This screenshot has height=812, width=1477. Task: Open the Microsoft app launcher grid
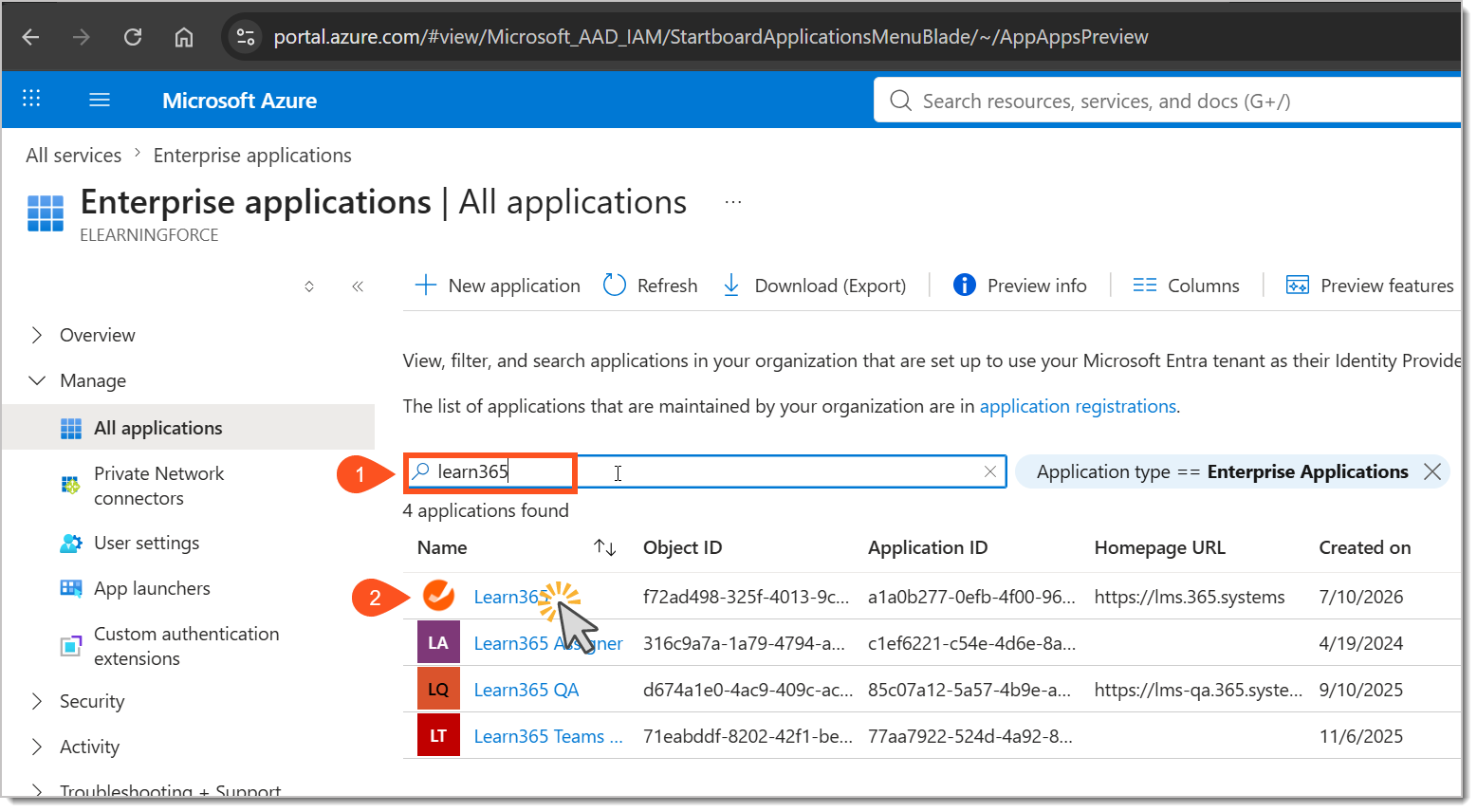pos(31,99)
